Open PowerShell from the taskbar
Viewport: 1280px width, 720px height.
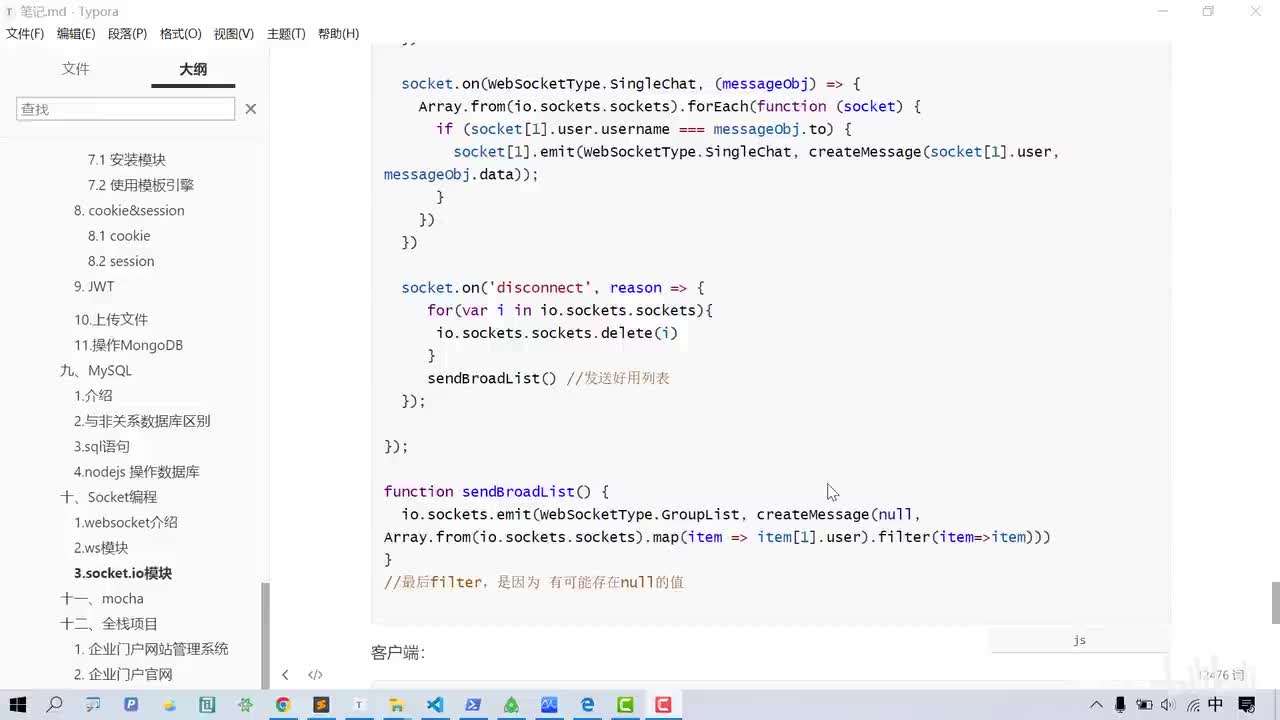[473, 705]
